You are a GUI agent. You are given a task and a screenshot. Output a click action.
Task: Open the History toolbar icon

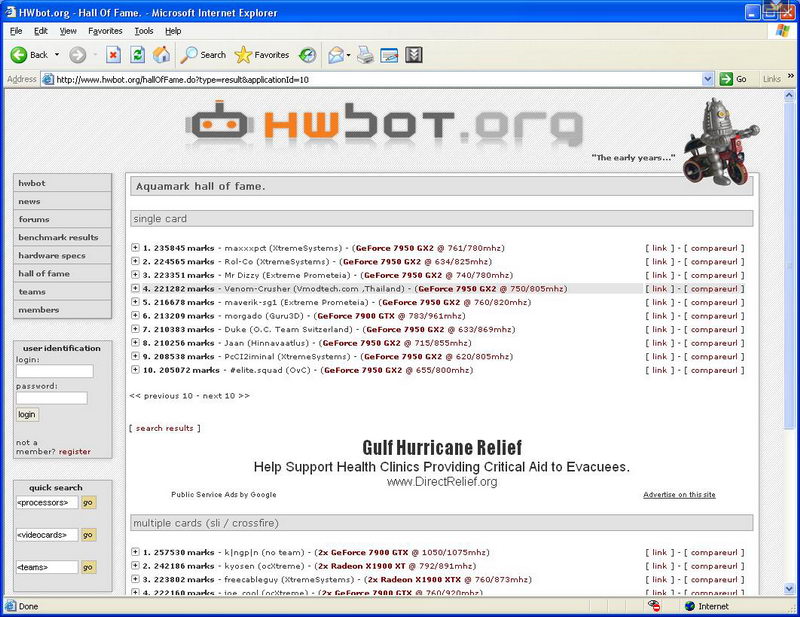307,55
